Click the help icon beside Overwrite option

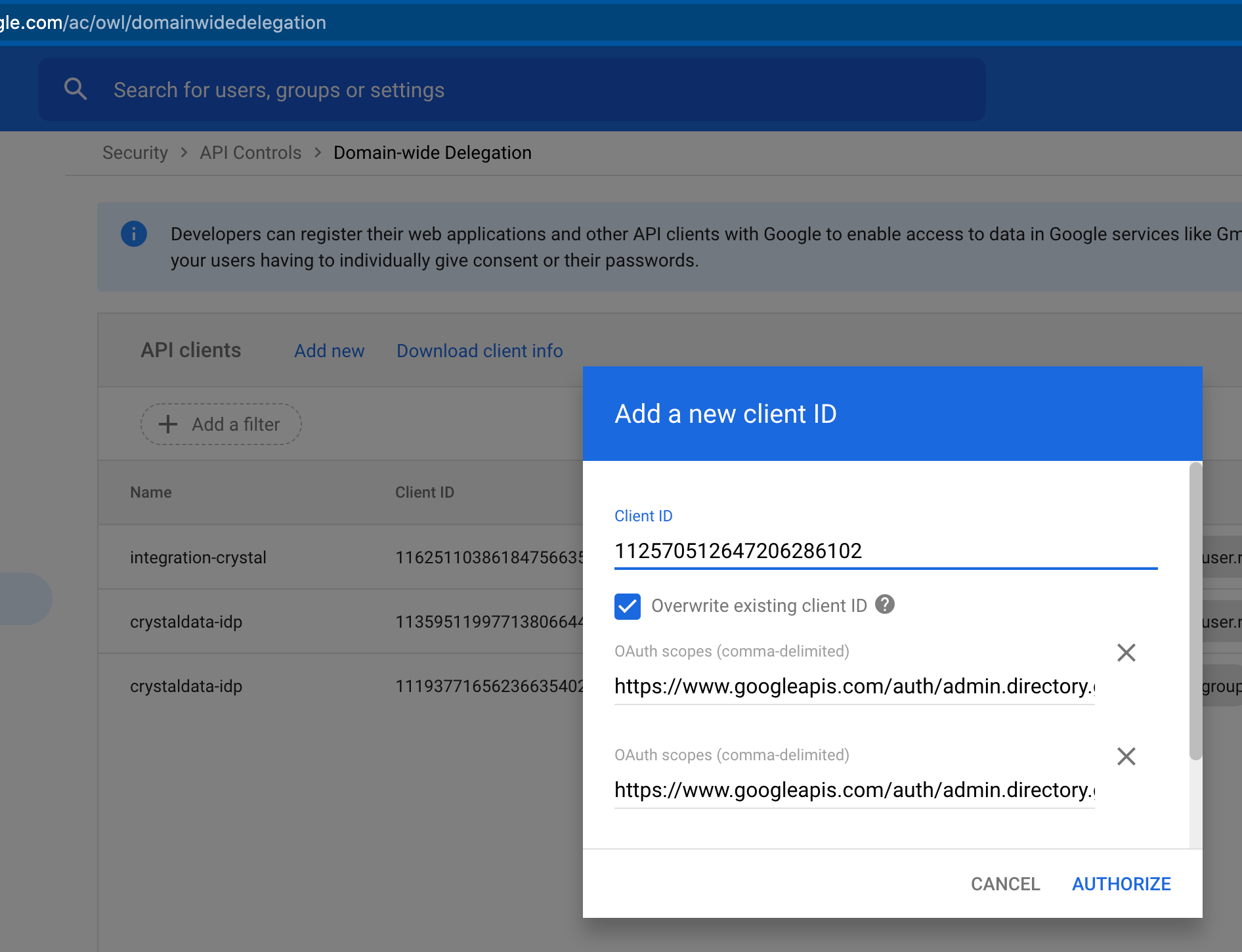[885, 604]
